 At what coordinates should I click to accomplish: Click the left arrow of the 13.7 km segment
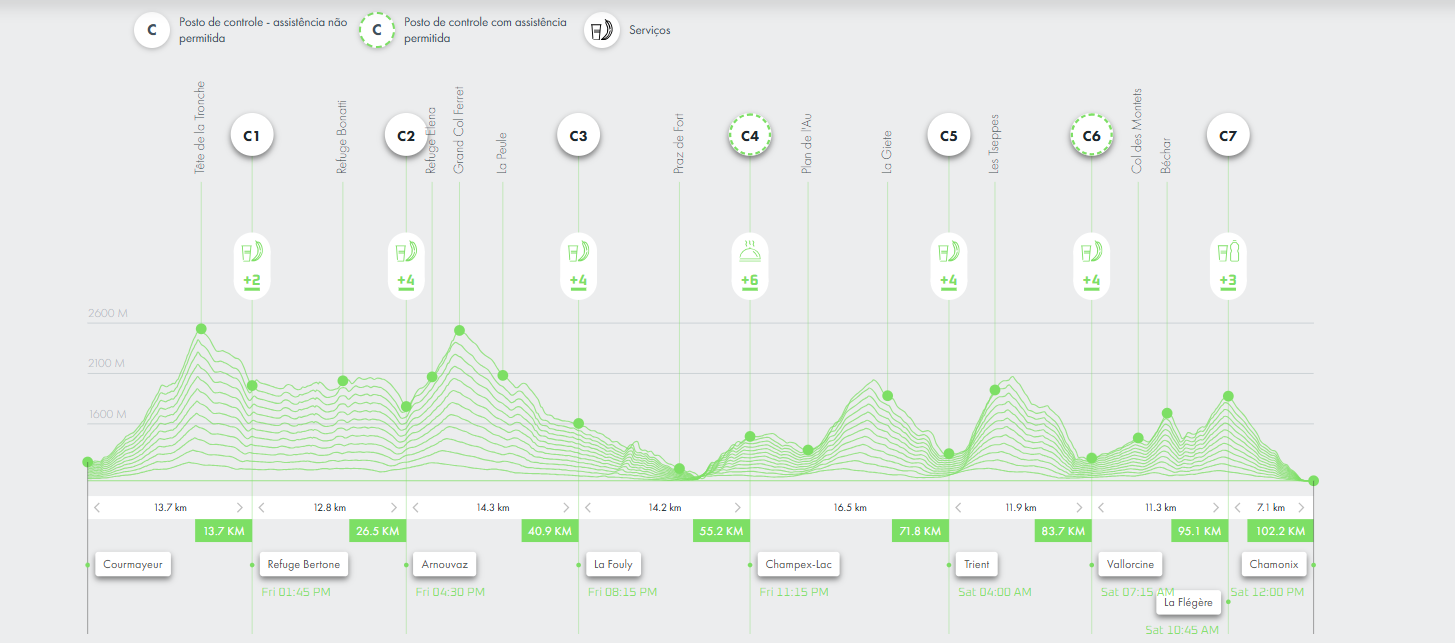click(97, 508)
